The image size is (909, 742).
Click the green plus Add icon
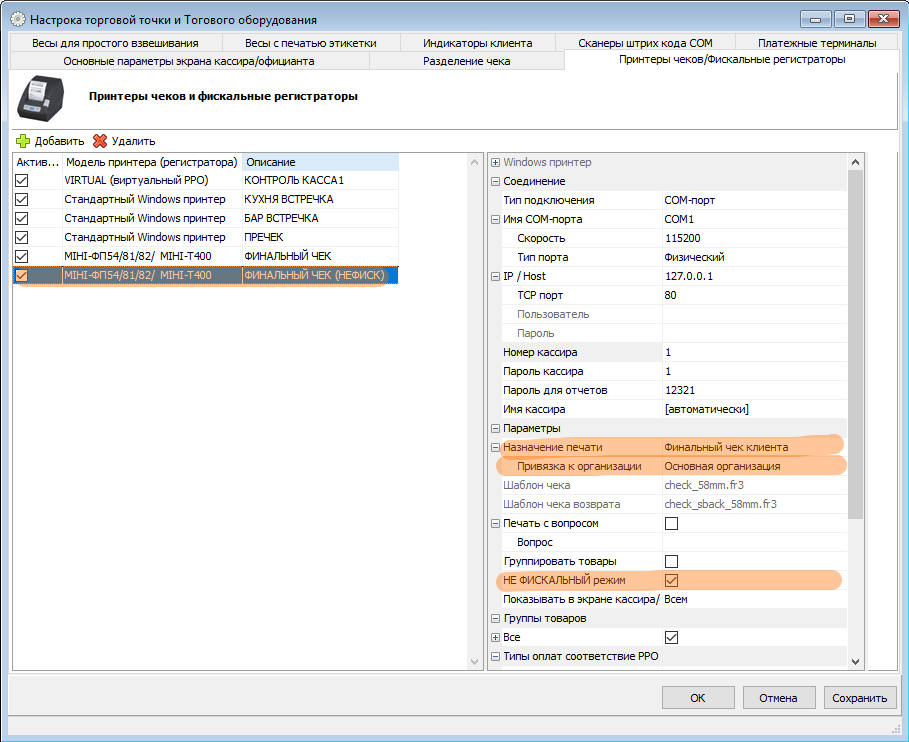pyautogui.click(x=23, y=141)
